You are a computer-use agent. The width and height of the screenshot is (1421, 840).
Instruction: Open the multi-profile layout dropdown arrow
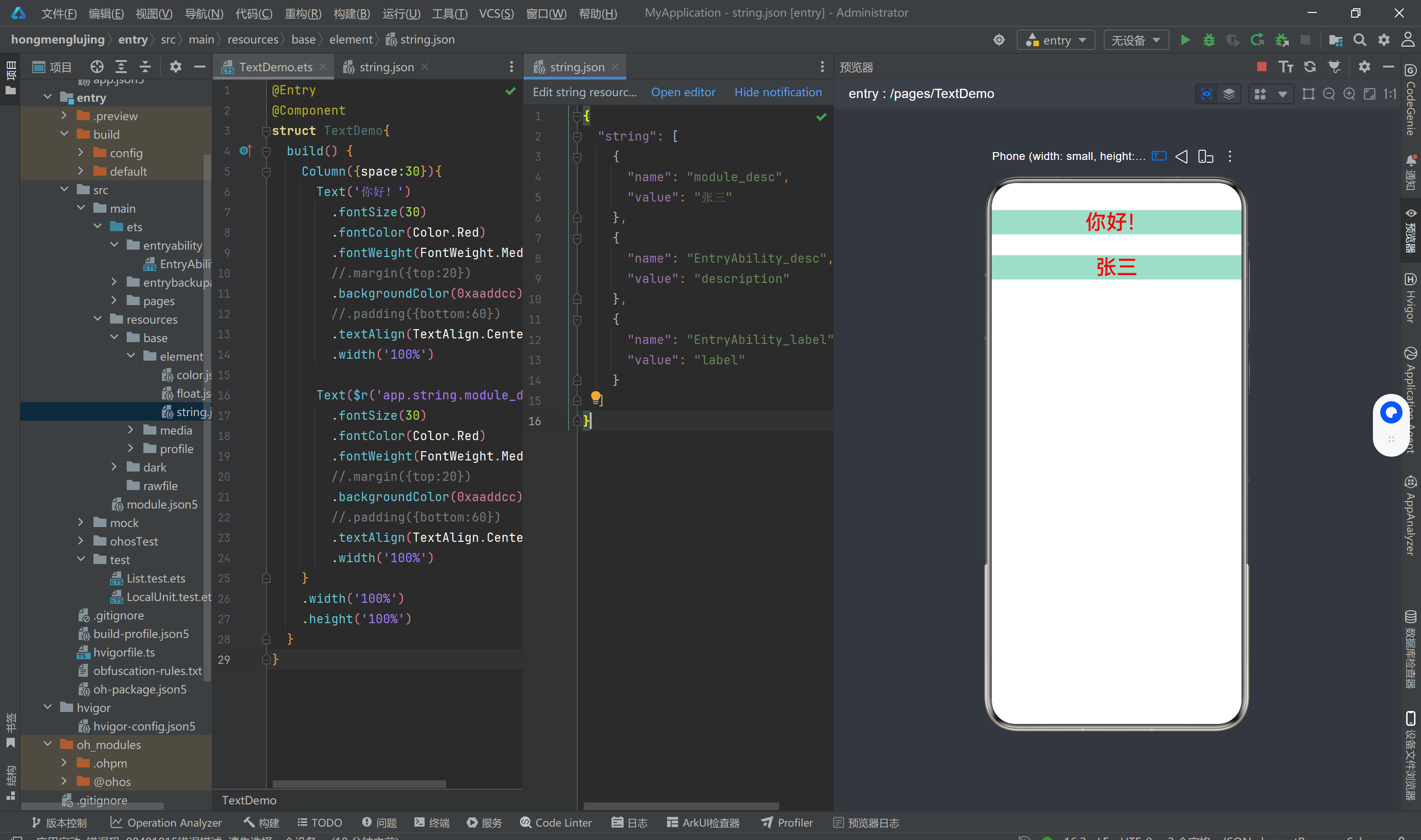point(1282,94)
